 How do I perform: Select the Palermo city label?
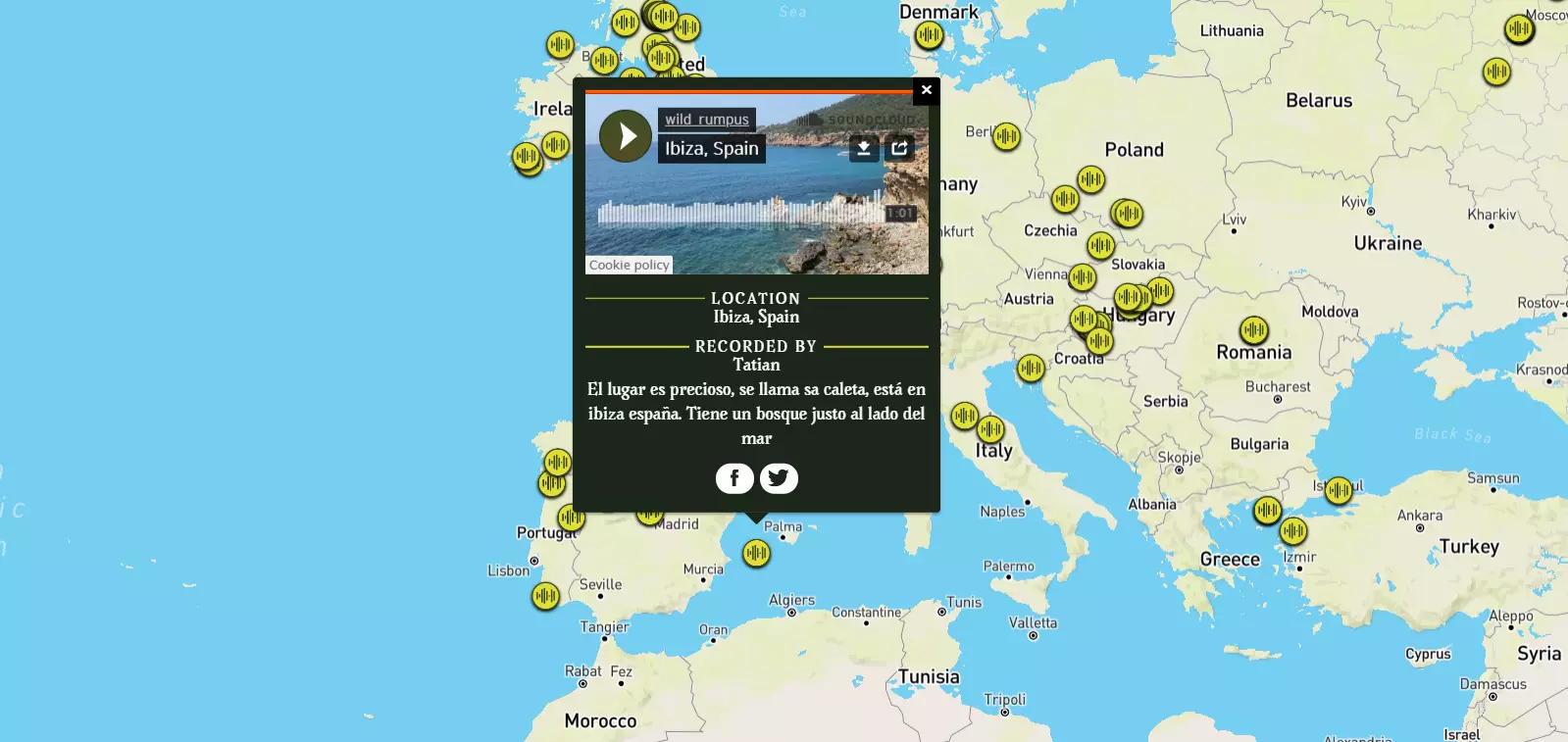(1009, 567)
